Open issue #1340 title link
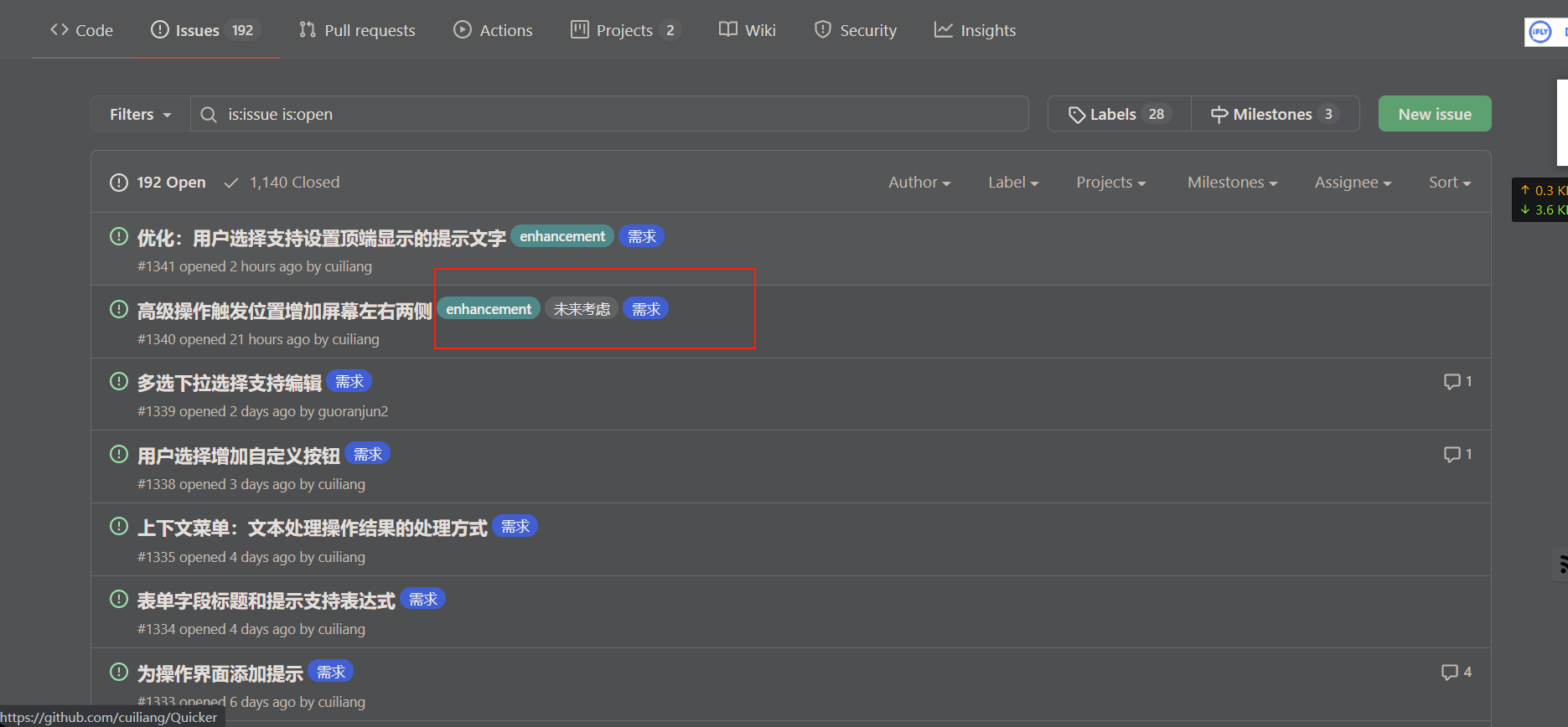 285,311
